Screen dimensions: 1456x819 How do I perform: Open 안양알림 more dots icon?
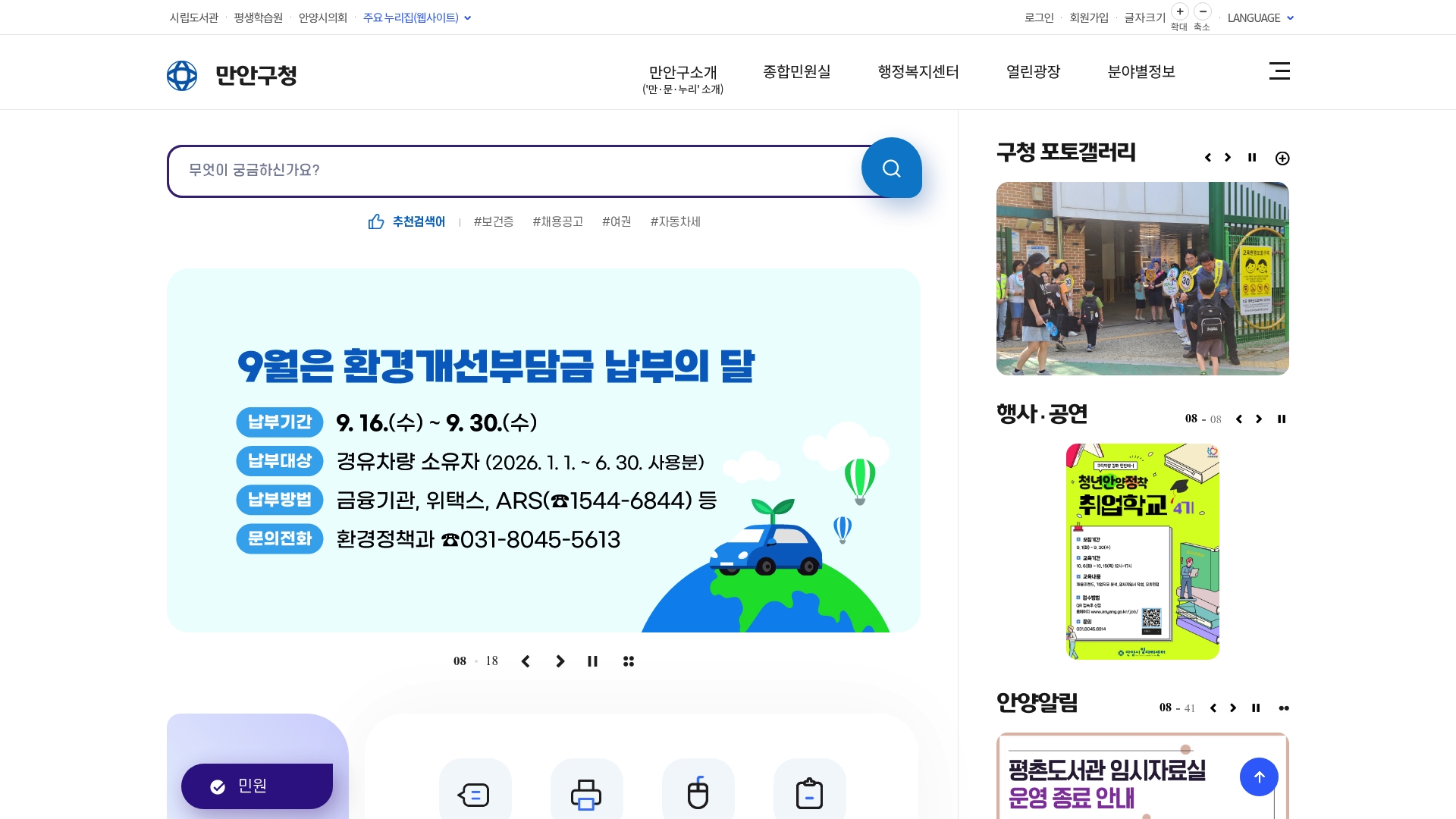tap(1284, 708)
